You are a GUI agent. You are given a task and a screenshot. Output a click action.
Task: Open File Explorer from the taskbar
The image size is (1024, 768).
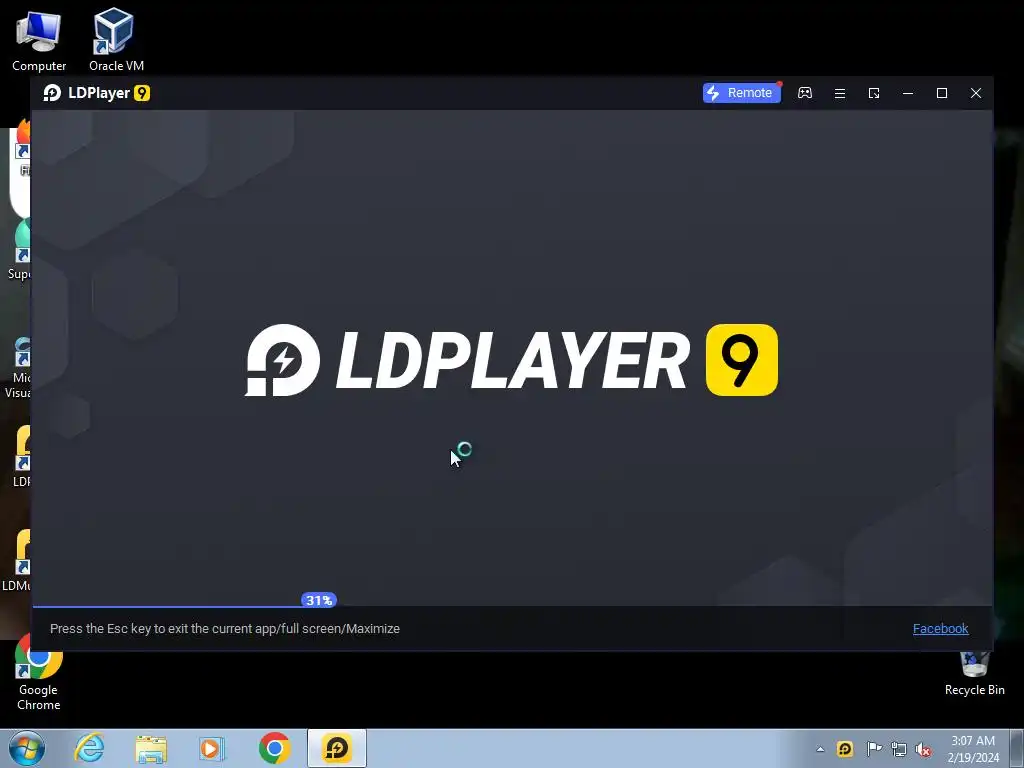[151, 748]
